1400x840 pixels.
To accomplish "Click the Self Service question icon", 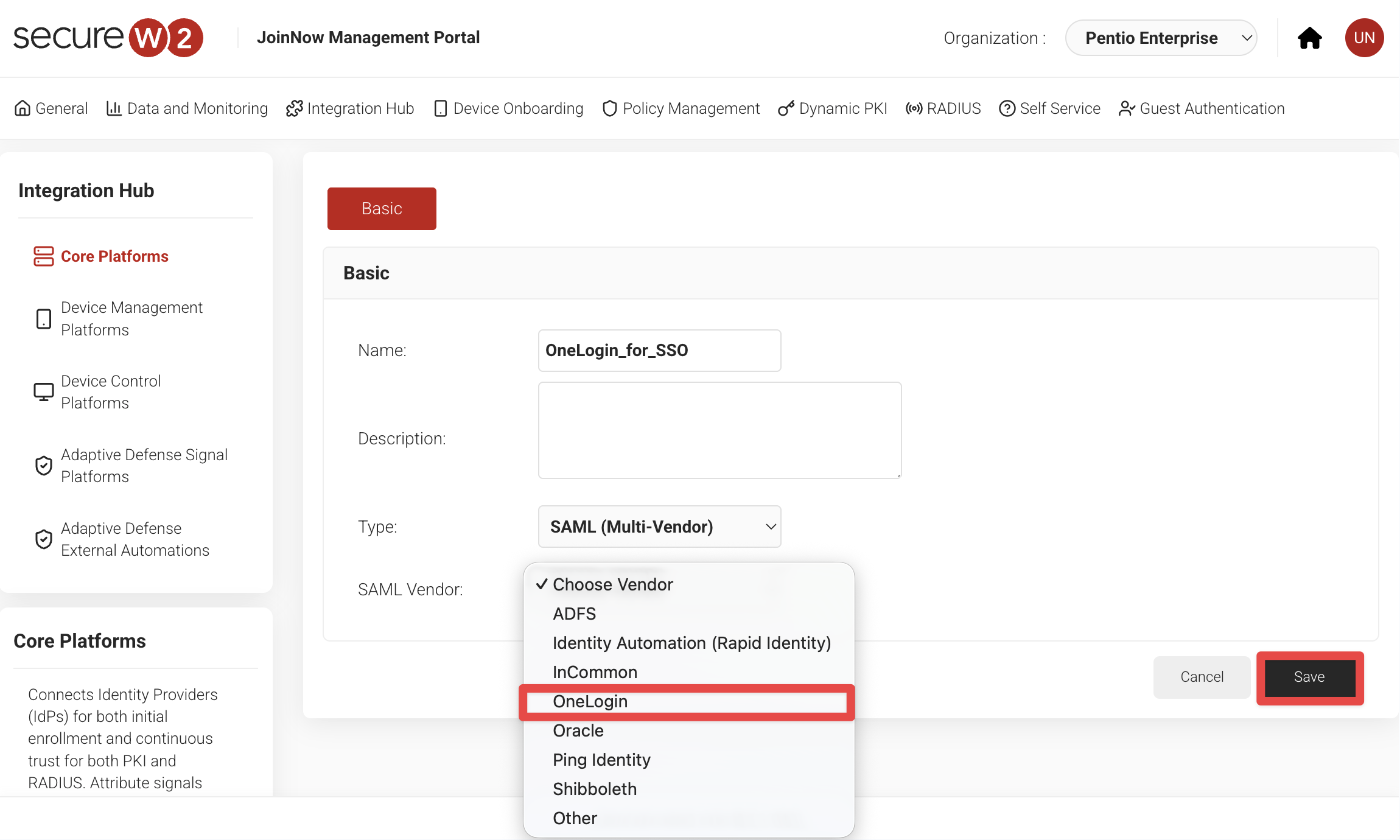I will point(1007,108).
